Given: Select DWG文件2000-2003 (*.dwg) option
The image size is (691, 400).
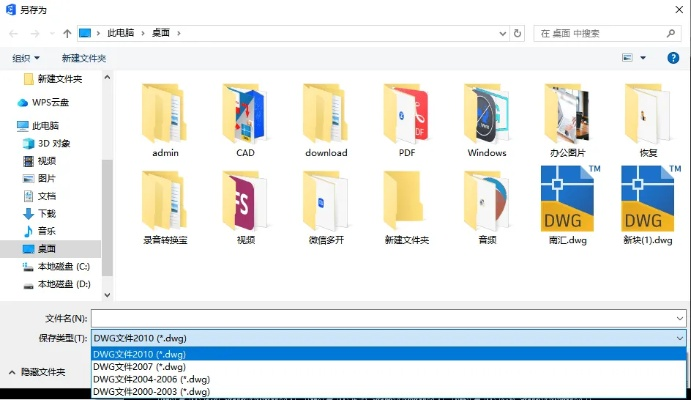Looking at the screenshot, I should pos(151,392).
